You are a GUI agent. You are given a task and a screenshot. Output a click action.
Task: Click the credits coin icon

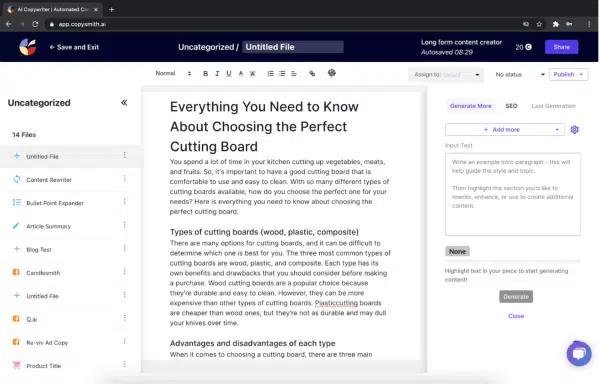coord(528,47)
